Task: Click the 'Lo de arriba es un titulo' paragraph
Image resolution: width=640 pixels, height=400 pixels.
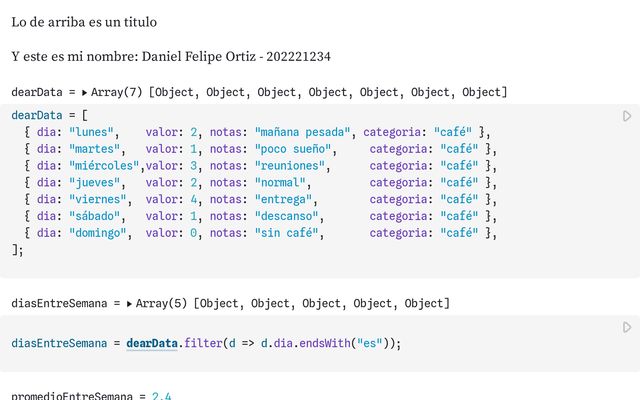Action: (84, 22)
